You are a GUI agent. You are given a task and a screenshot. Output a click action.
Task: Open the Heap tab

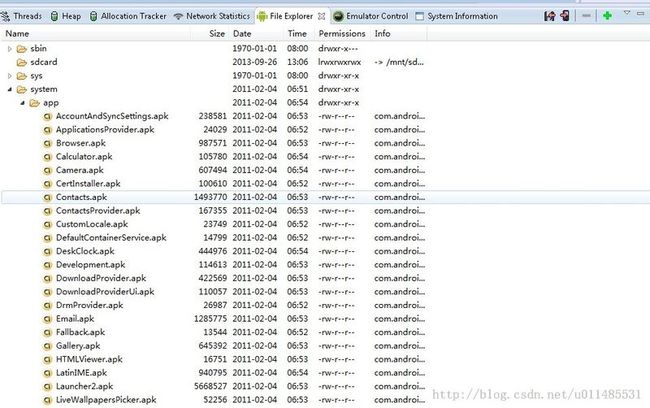click(x=65, y=16)
